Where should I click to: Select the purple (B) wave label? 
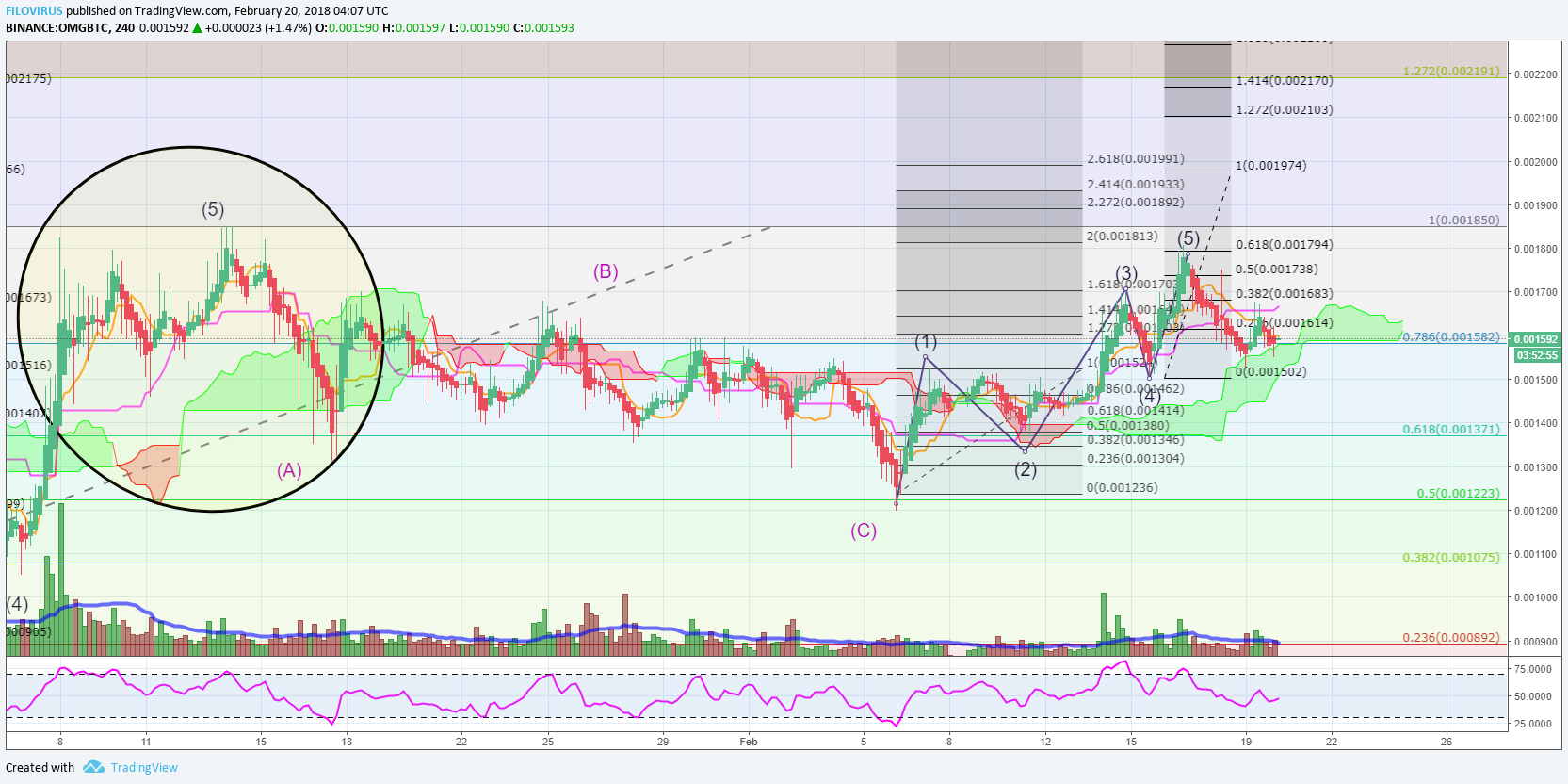[x=606, y=271]
